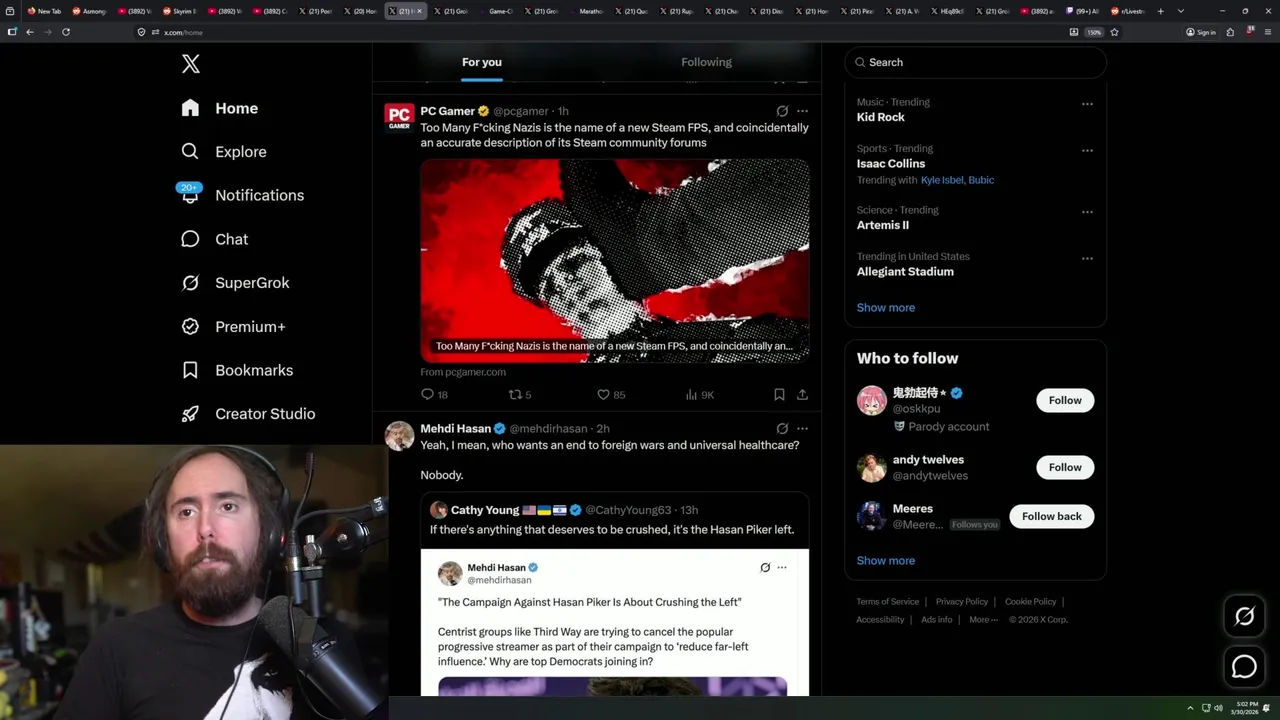This screenshot has width=1280, height=720.
Task: Open Creator Studio in the sidebar
Action: pos(249,414)
